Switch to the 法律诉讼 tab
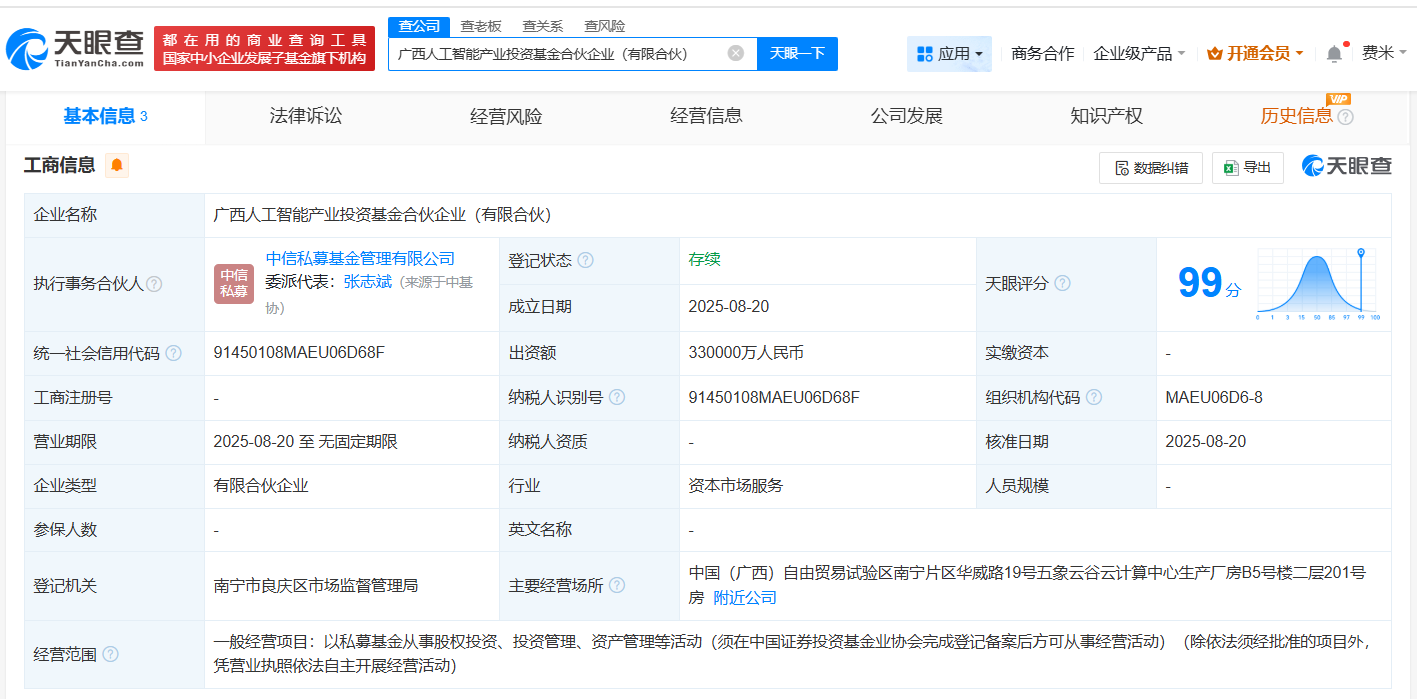 pos(305,116)
